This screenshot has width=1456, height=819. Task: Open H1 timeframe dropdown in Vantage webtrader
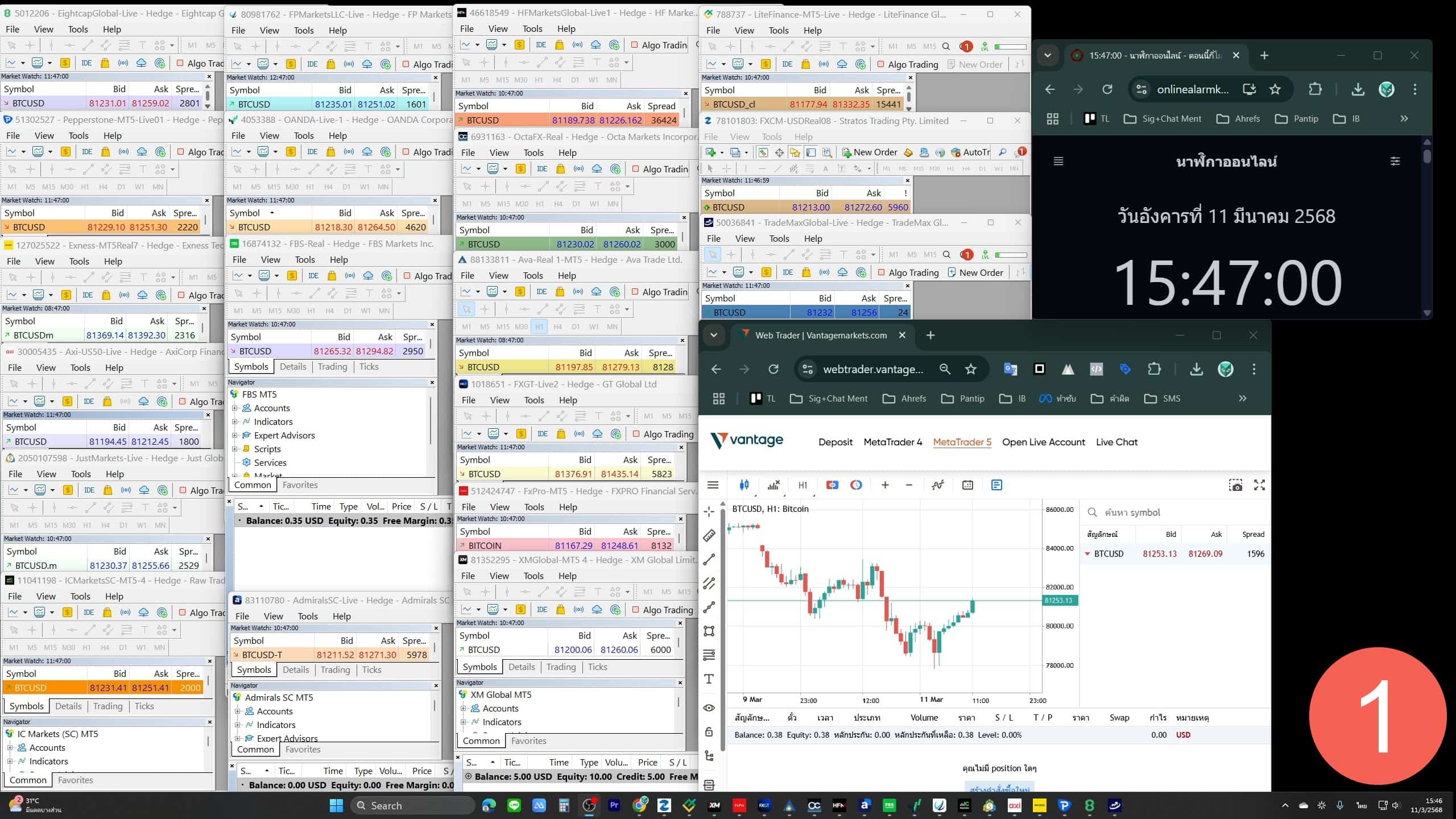pos(803,485)
